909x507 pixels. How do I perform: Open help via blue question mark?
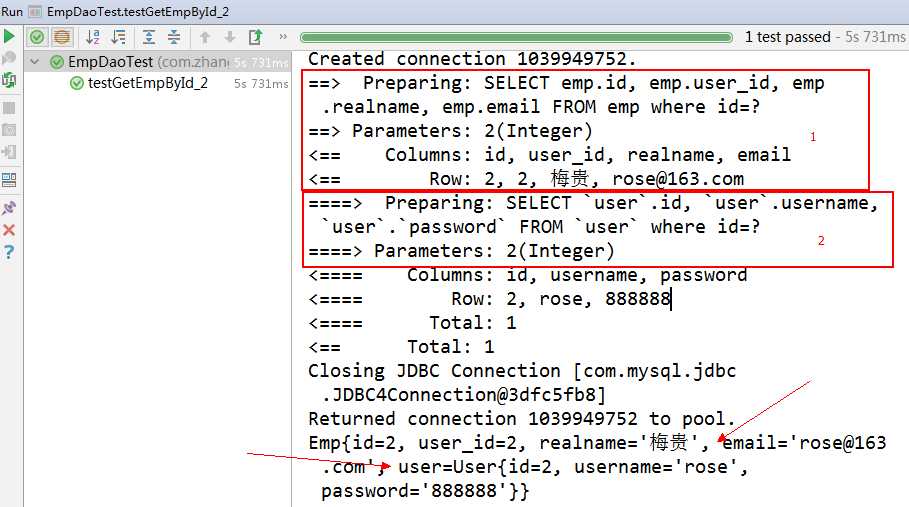9,252
